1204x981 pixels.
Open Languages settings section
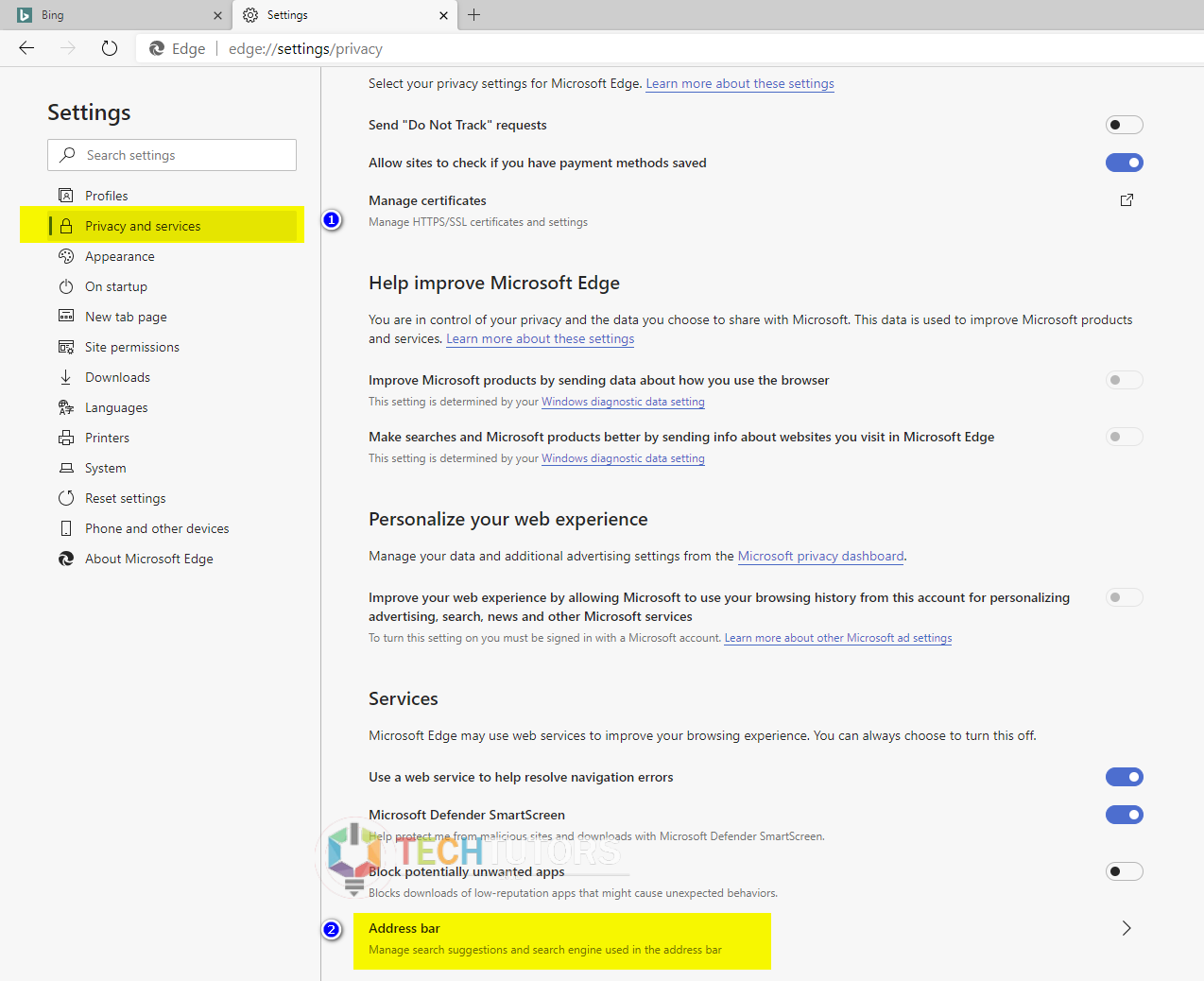[x=172, y=407]
